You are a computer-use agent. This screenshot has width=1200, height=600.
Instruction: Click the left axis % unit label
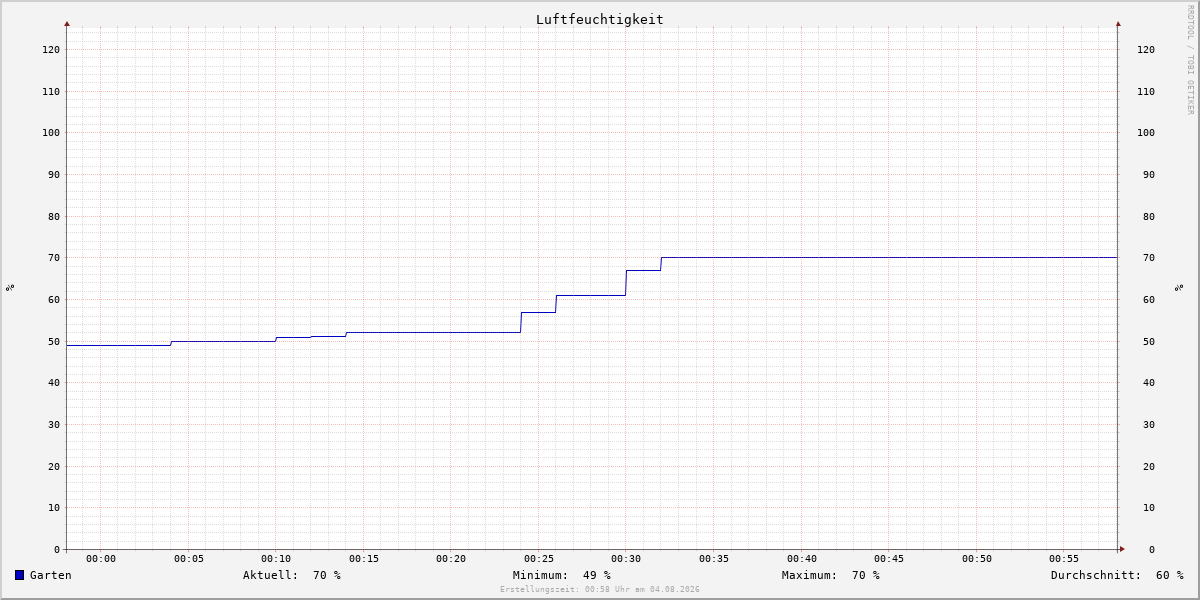pyautogui.click(x=10, y=287)
